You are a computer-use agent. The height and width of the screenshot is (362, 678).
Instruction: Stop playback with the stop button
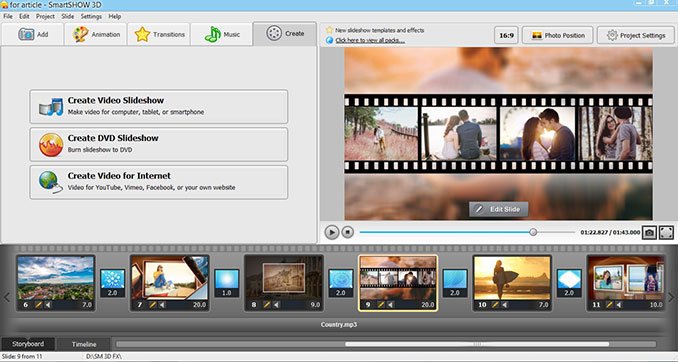pyautogui.click(x=348, y=232)
